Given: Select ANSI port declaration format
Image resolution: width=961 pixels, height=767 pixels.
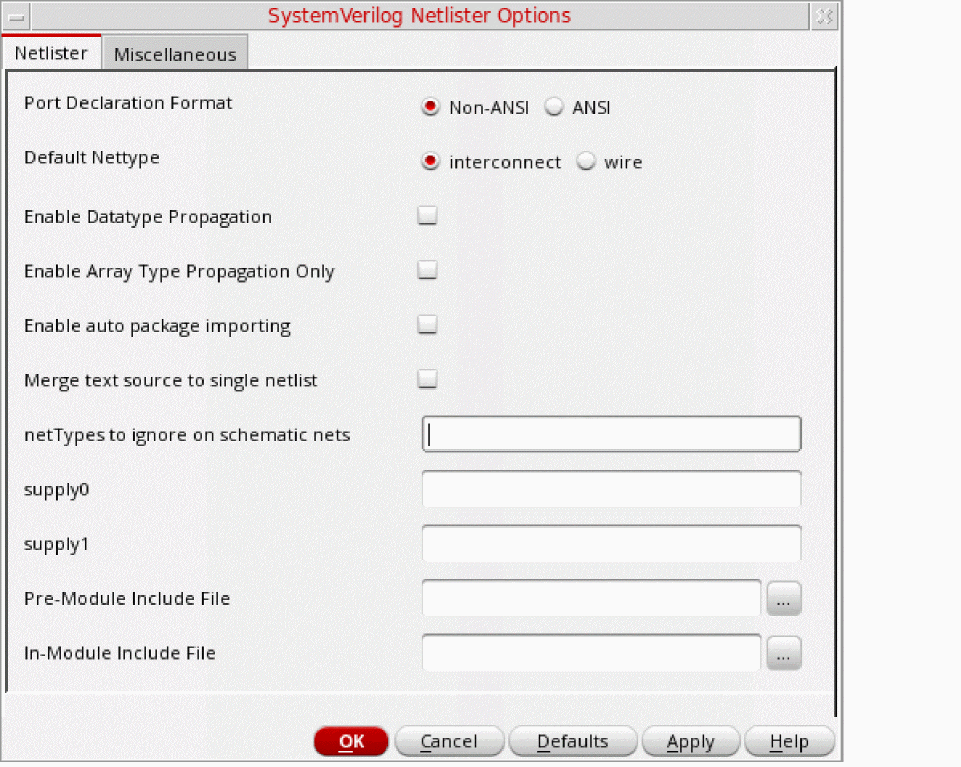Looking at the screenshot, I should point(554,108).
